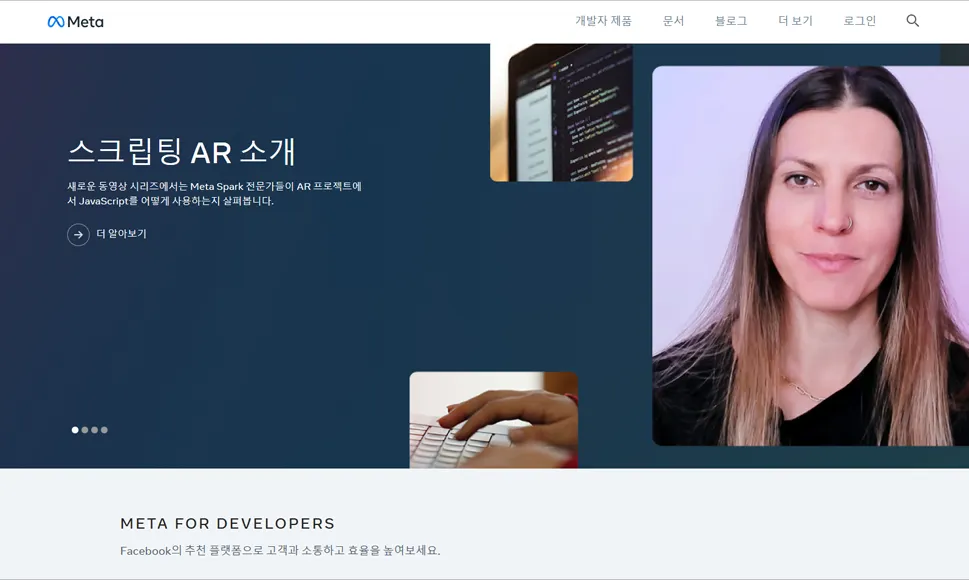Click the Meta logo in the header

[75, 22]
